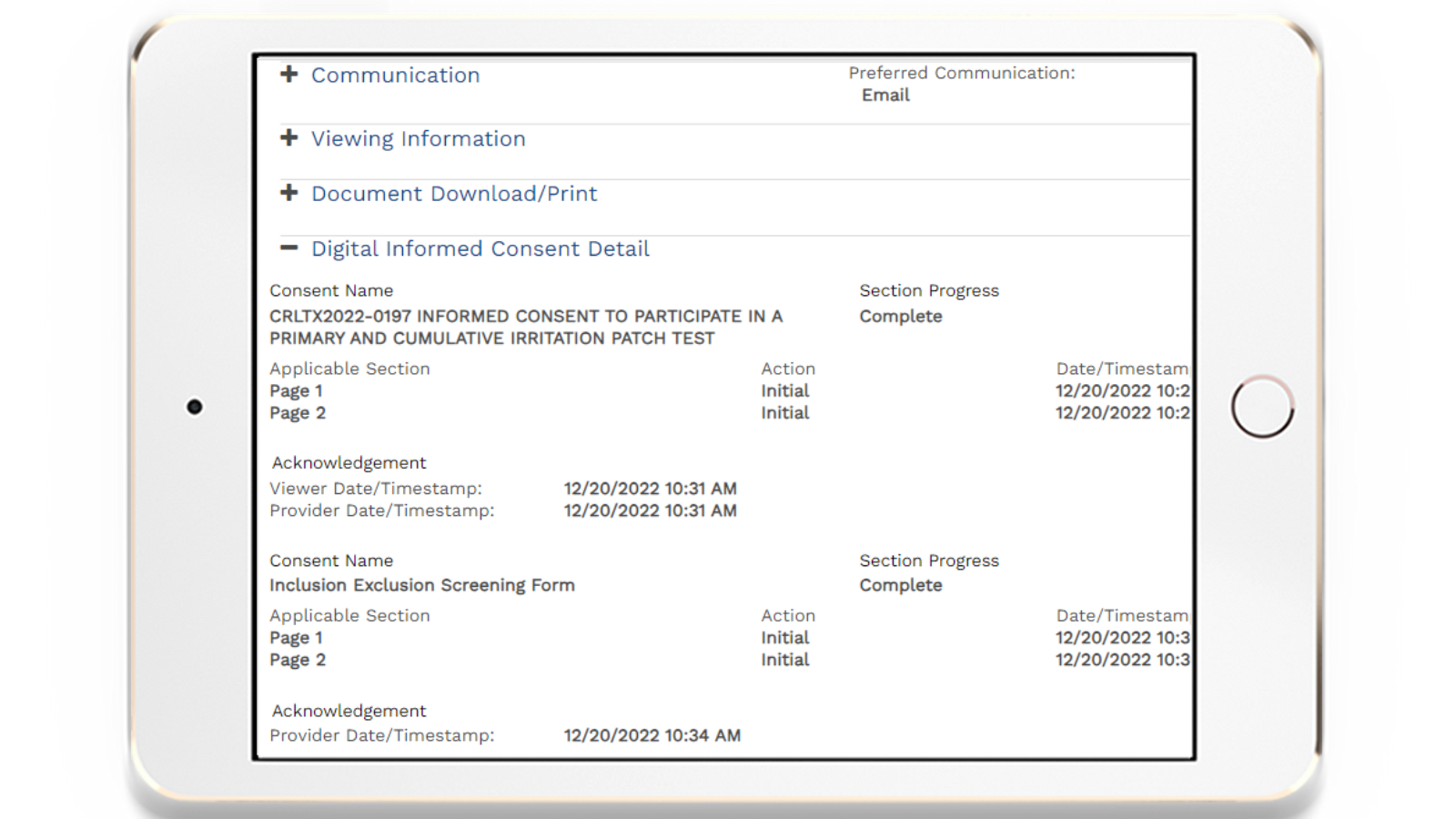The image size is (1456, 819).
Task: Click the Digital Informed Consent Detail heading
Action: tap(480, 249)
